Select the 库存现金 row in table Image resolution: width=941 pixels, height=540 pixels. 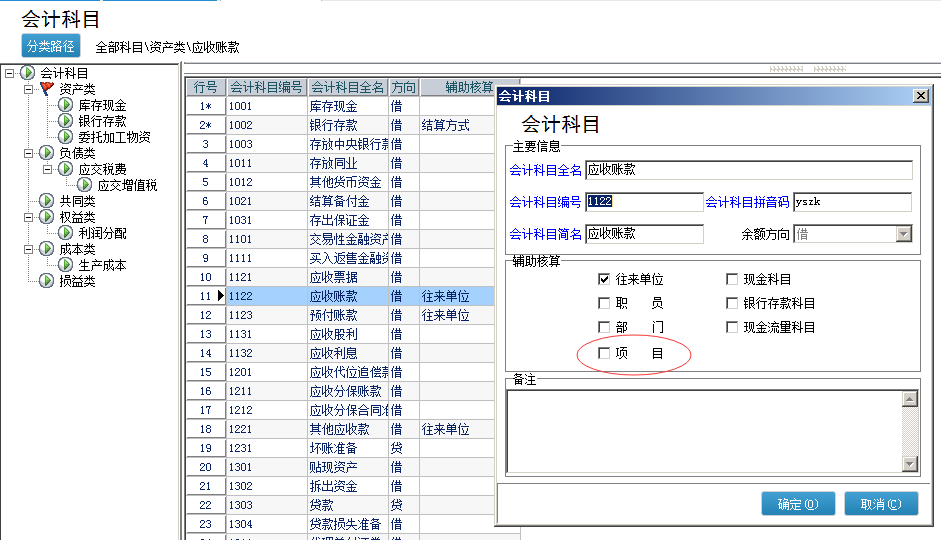340,106
